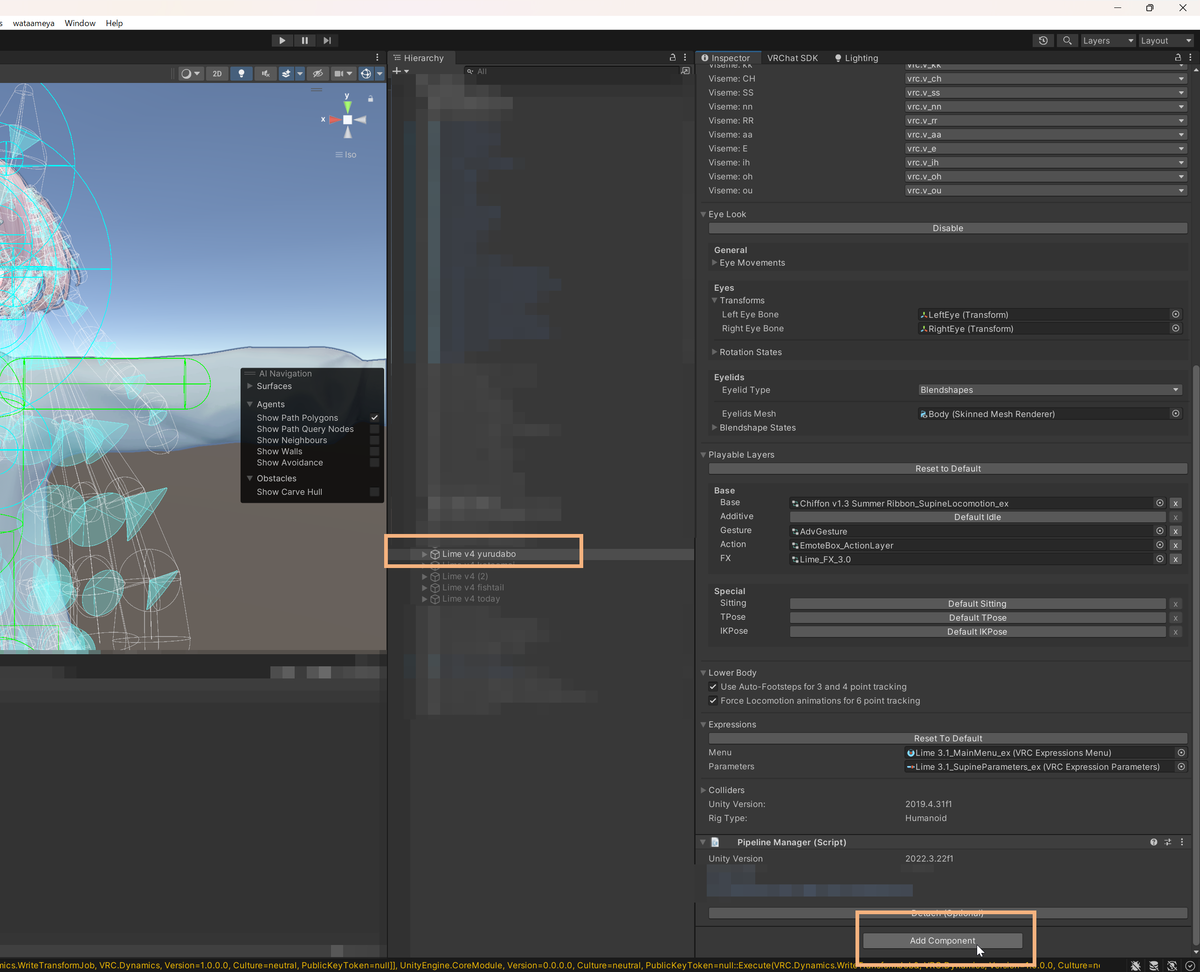1200x972 pixels.
Task: Toggle scene 2D view mode
Action: tap(217, 73)
